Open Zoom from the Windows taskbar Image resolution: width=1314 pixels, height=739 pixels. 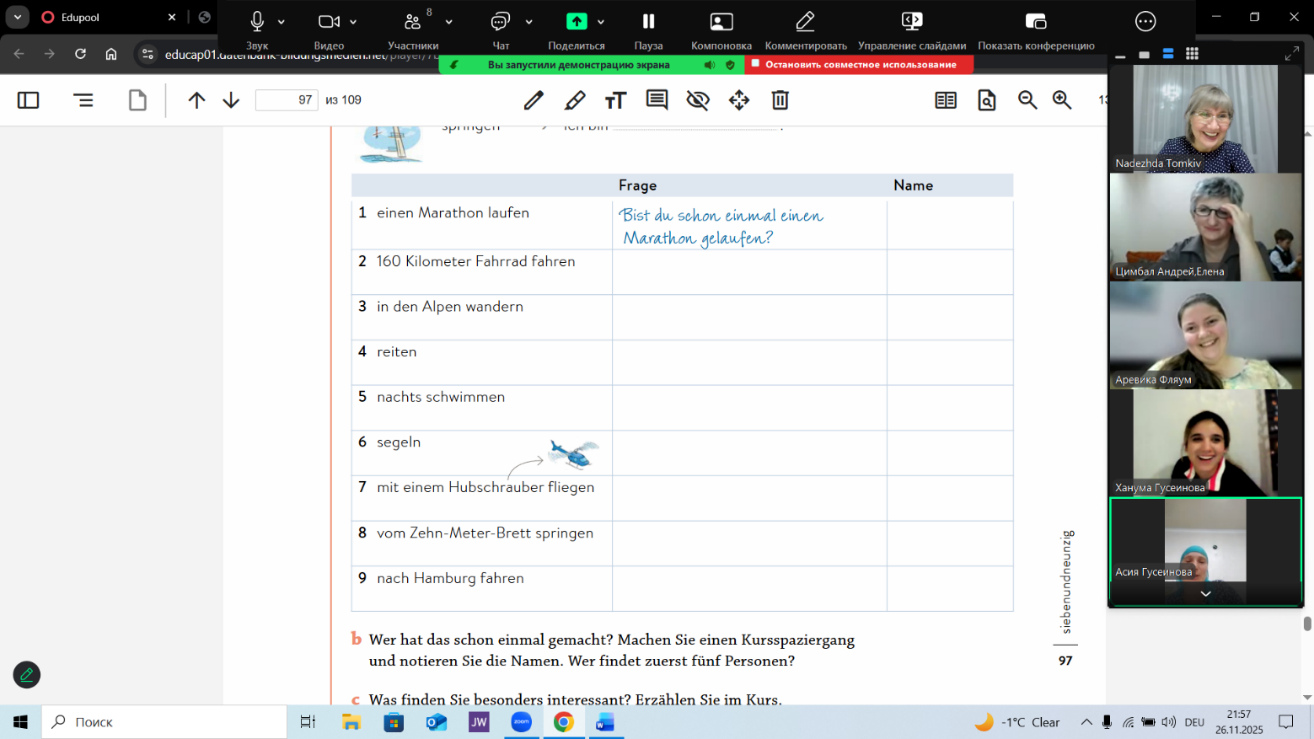pos(521,722)
